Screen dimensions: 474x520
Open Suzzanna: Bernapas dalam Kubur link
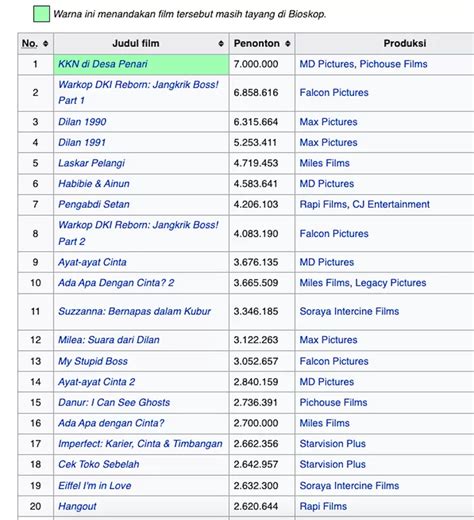tap(134, 312)
